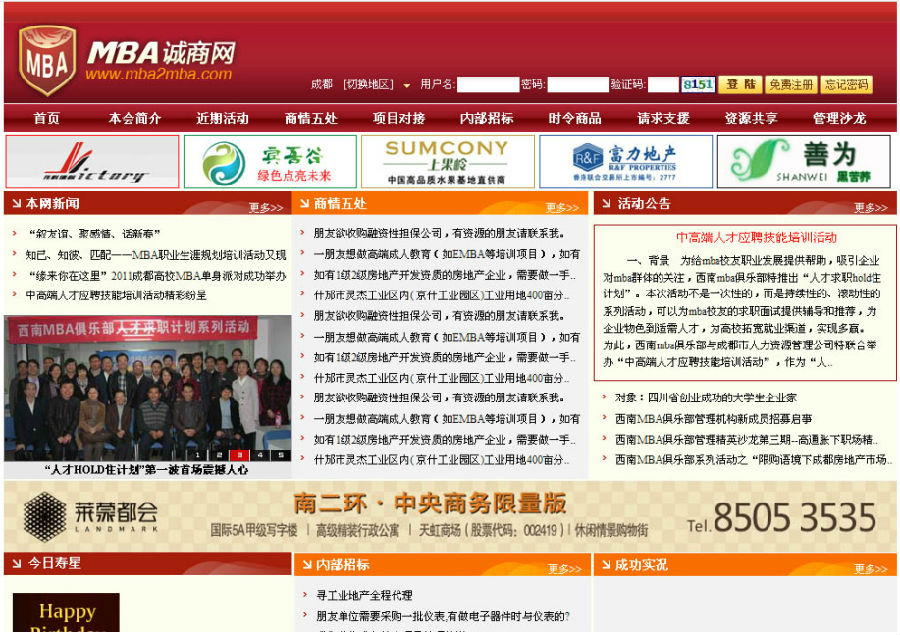Click the MBA shield logo
This screenshot has height=635, width=900.
(46, 61)
